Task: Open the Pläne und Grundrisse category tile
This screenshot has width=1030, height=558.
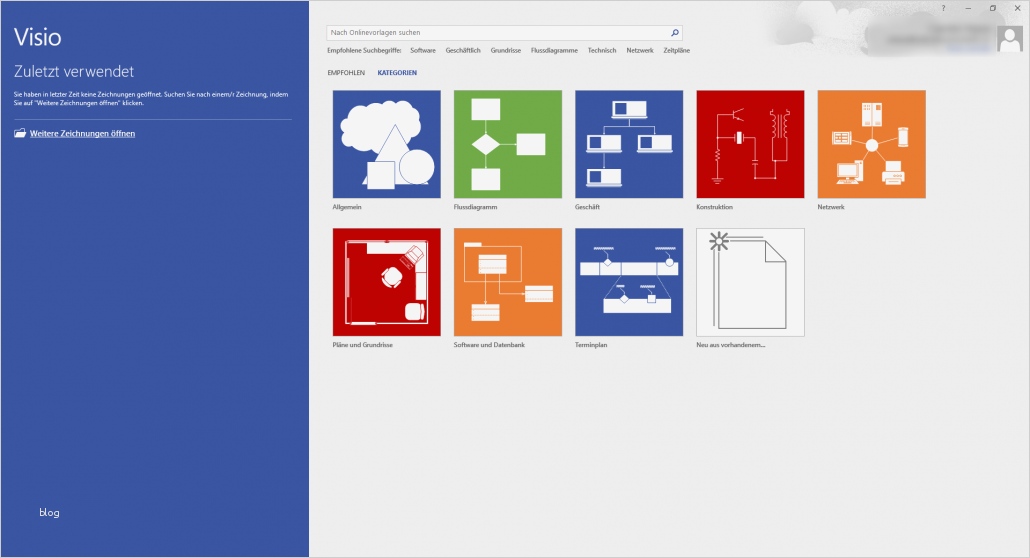Action: [x=386, y=282]
